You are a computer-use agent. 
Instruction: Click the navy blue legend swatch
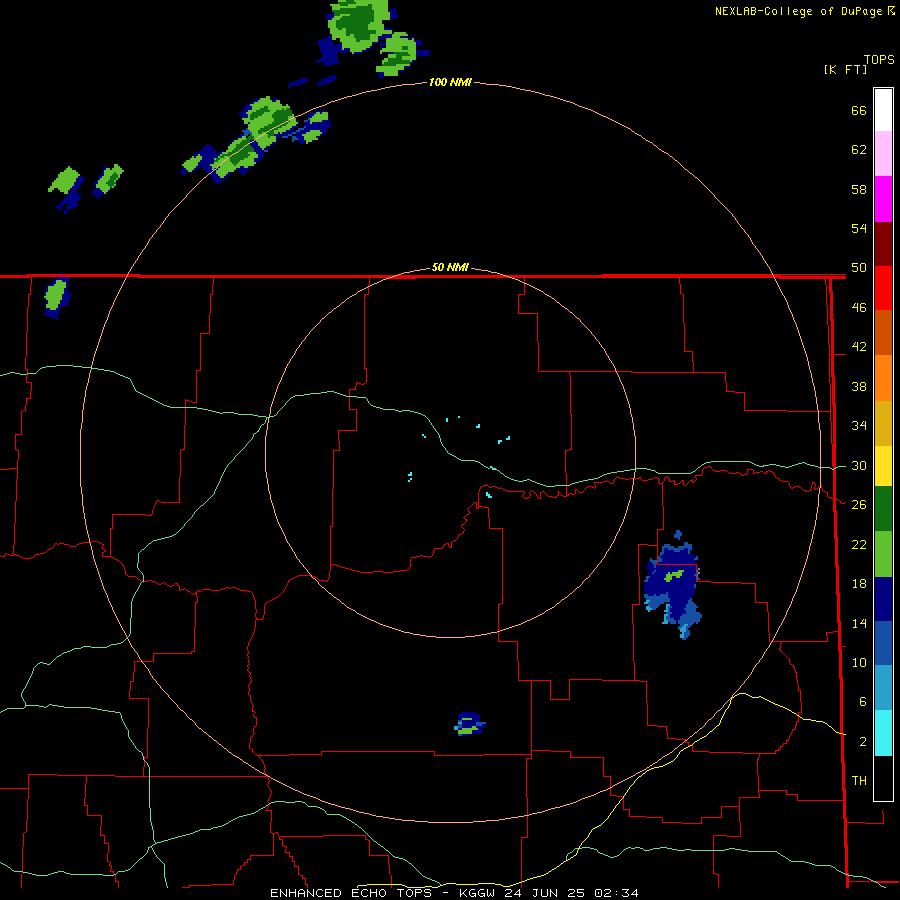883,599
